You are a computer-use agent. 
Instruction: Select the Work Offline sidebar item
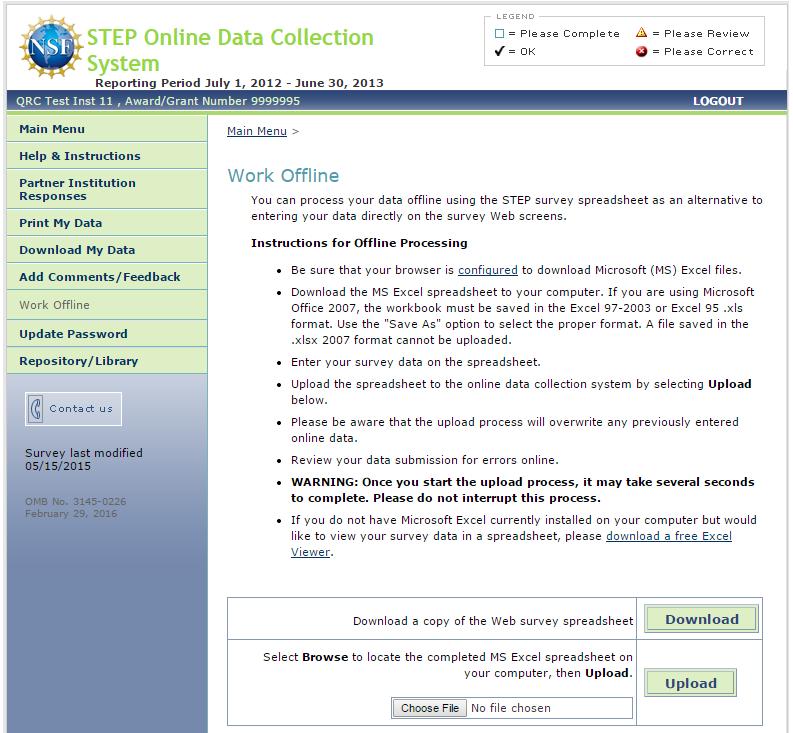click(107, 305)
